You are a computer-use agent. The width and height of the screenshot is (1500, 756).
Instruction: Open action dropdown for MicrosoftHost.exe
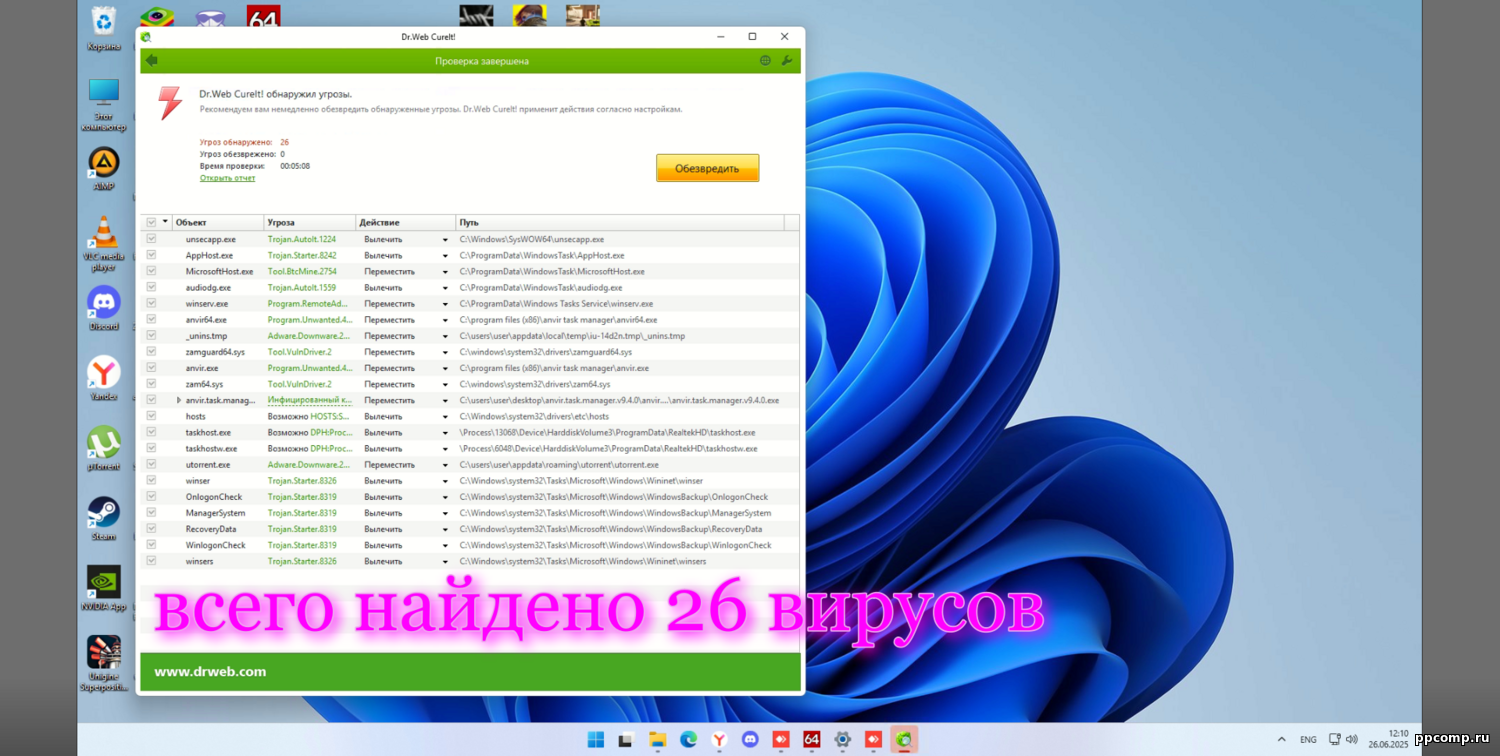445,272
